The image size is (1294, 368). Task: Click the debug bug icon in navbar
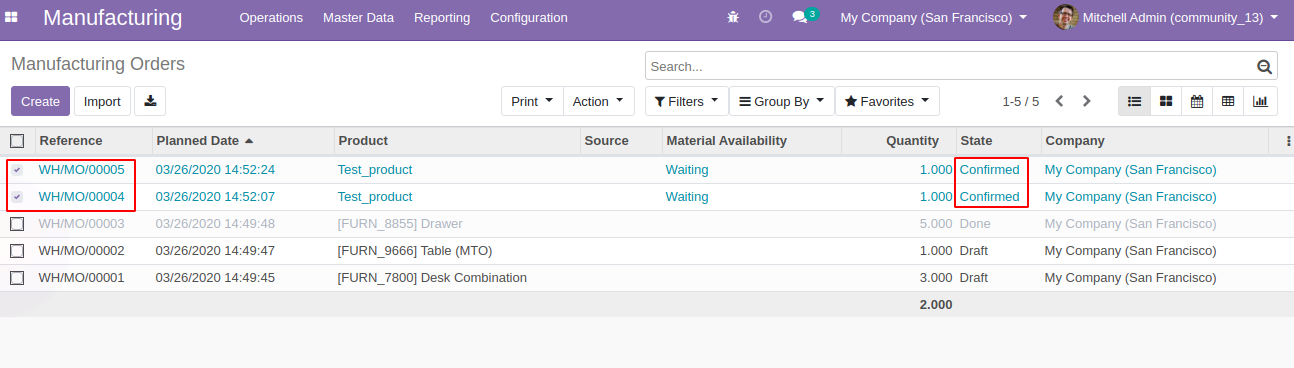click(733, 18)
